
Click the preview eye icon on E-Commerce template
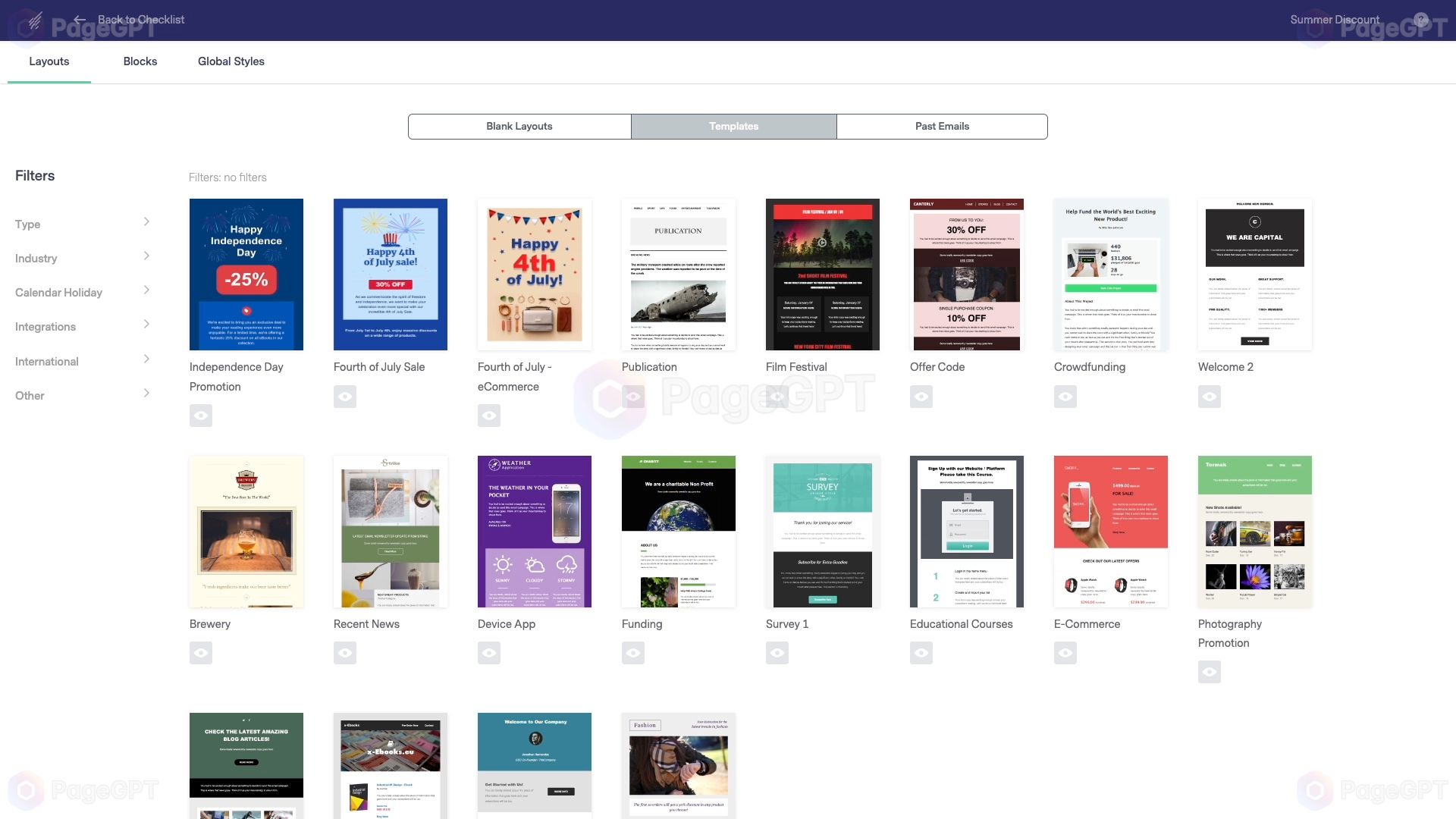[1065, 652]
